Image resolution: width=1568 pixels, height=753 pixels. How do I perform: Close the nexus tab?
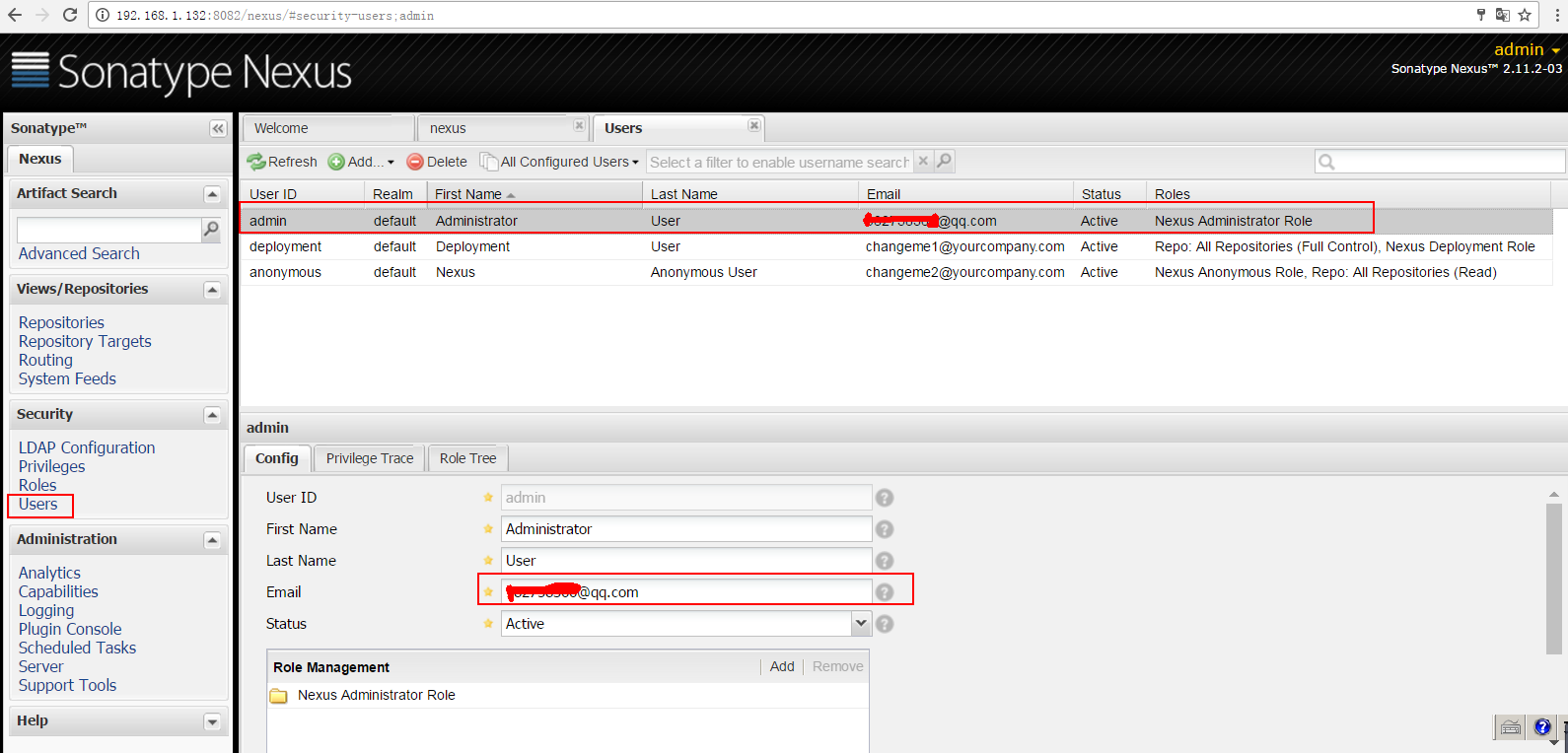tap(579, 125)
